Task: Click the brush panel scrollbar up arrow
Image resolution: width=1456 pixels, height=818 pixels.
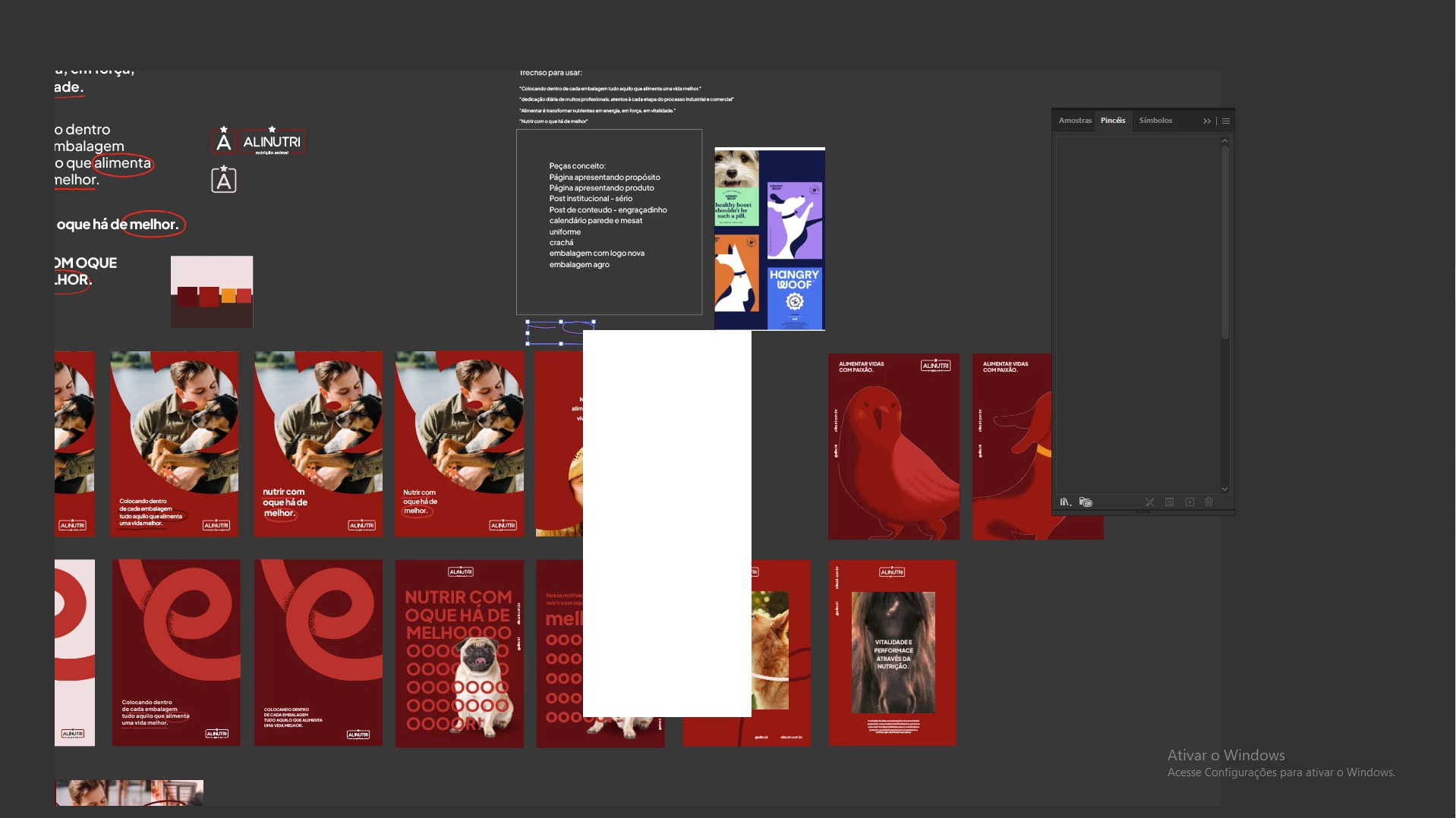Action: 1224,142
